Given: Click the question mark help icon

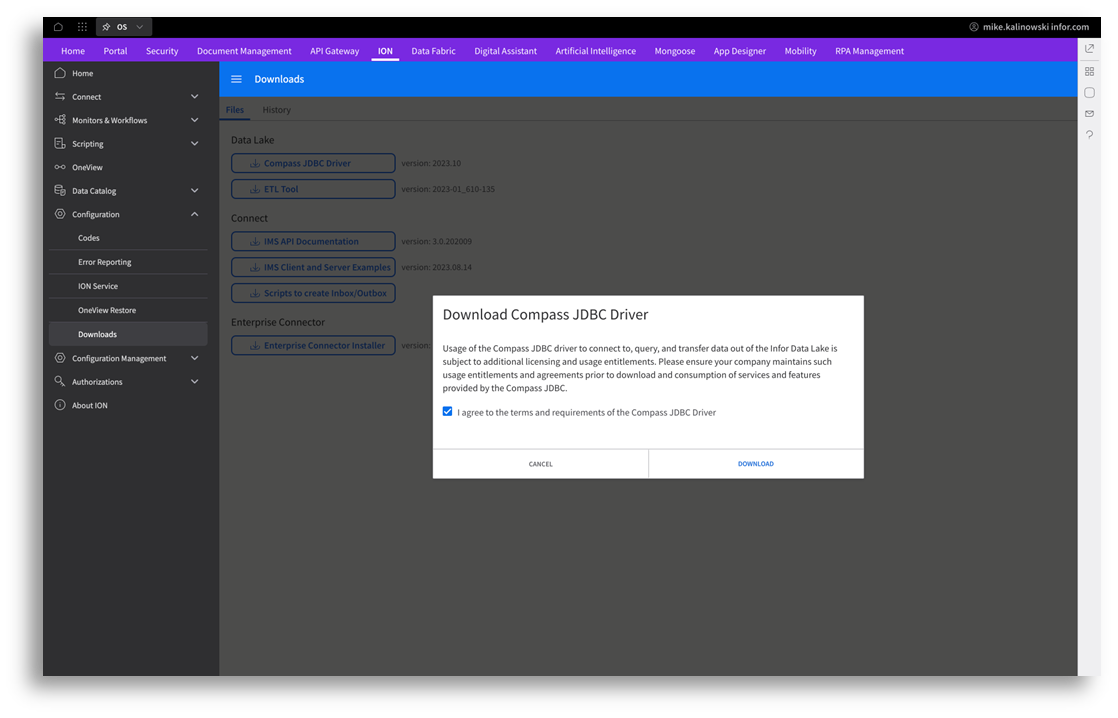Looking at the screenshot, I should [x=1089, y=135].
